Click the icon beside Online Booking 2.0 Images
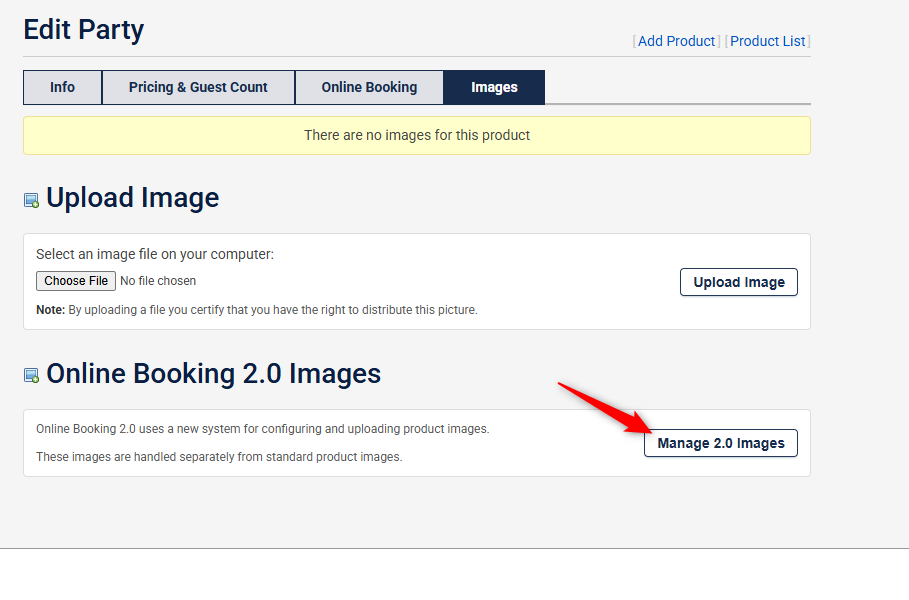The width and height of the screenshot is (909, 600). tap(31, 376)
